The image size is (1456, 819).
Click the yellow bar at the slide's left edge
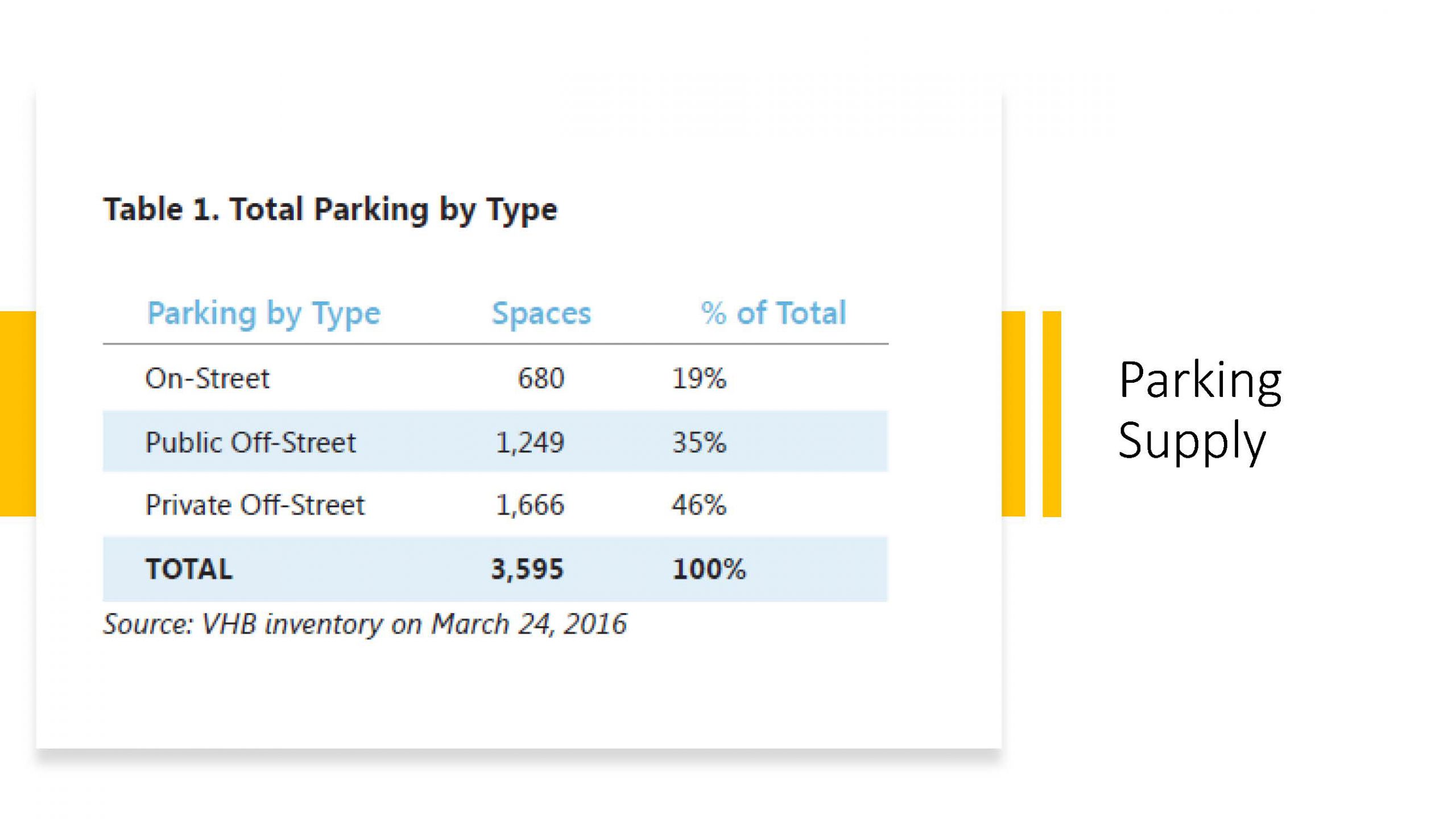click(18, 413)
